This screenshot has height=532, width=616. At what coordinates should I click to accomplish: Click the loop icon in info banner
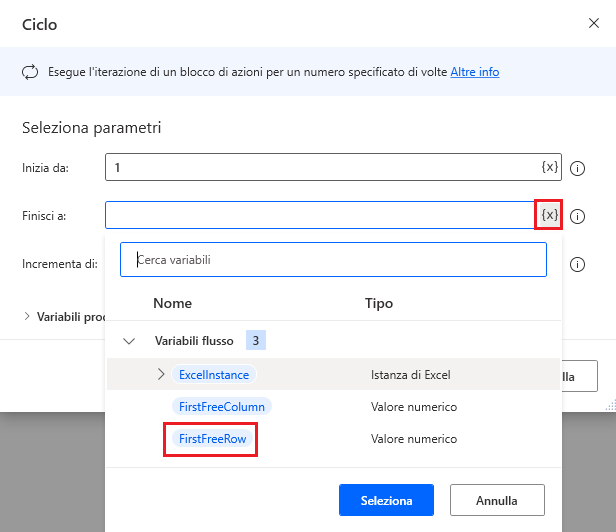[x=30, y=72]
